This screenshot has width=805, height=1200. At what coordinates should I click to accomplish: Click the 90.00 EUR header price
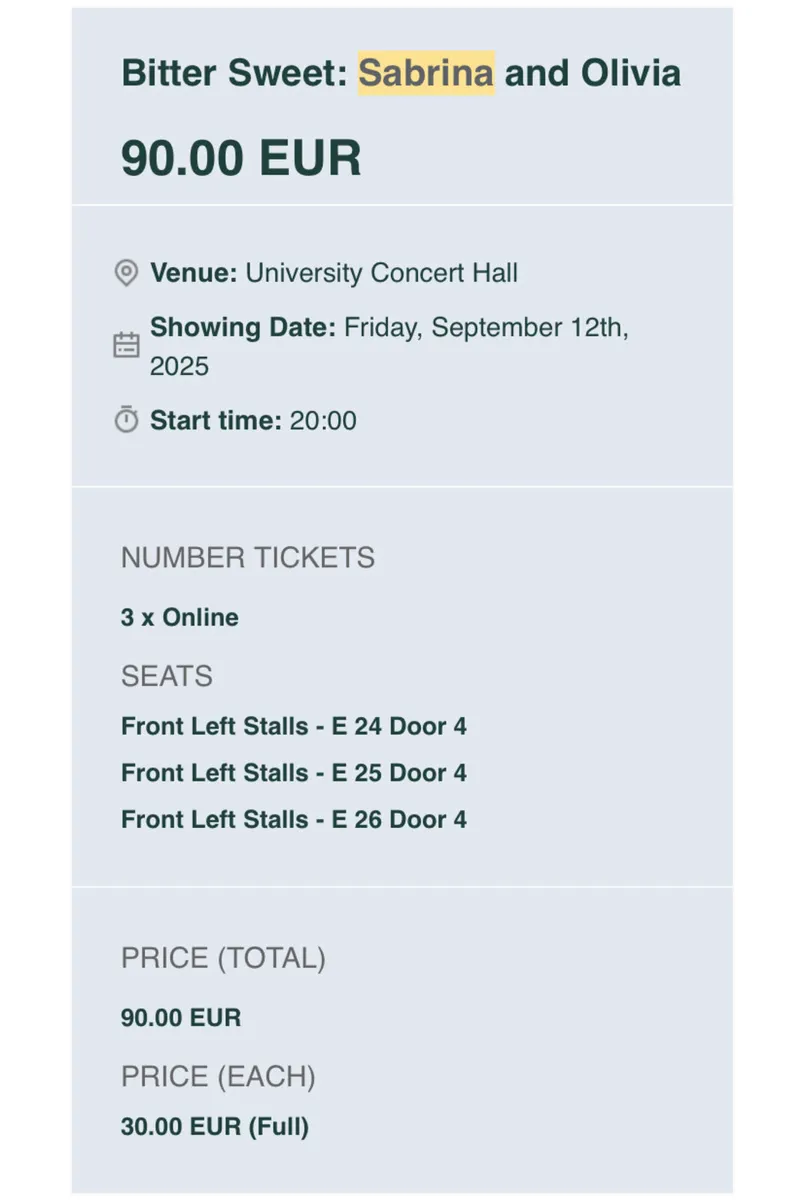241,158
